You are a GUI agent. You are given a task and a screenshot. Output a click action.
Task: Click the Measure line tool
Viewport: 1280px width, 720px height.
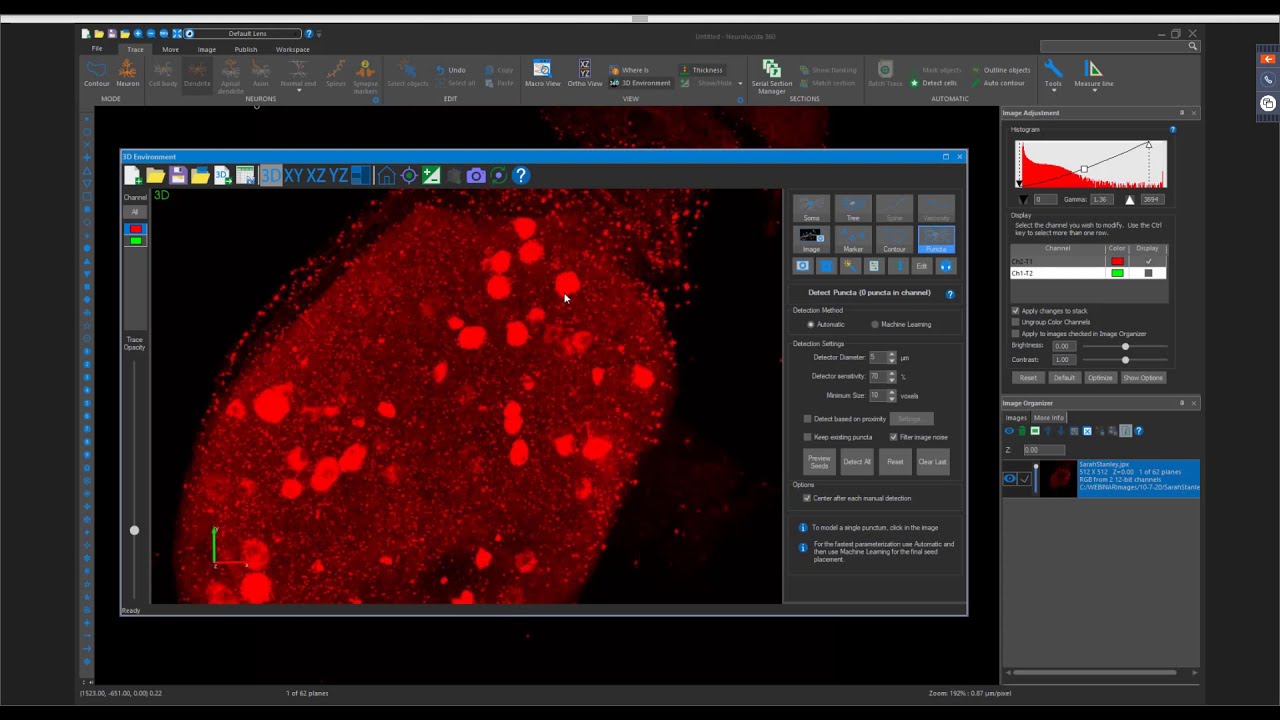coord(1093,73)
